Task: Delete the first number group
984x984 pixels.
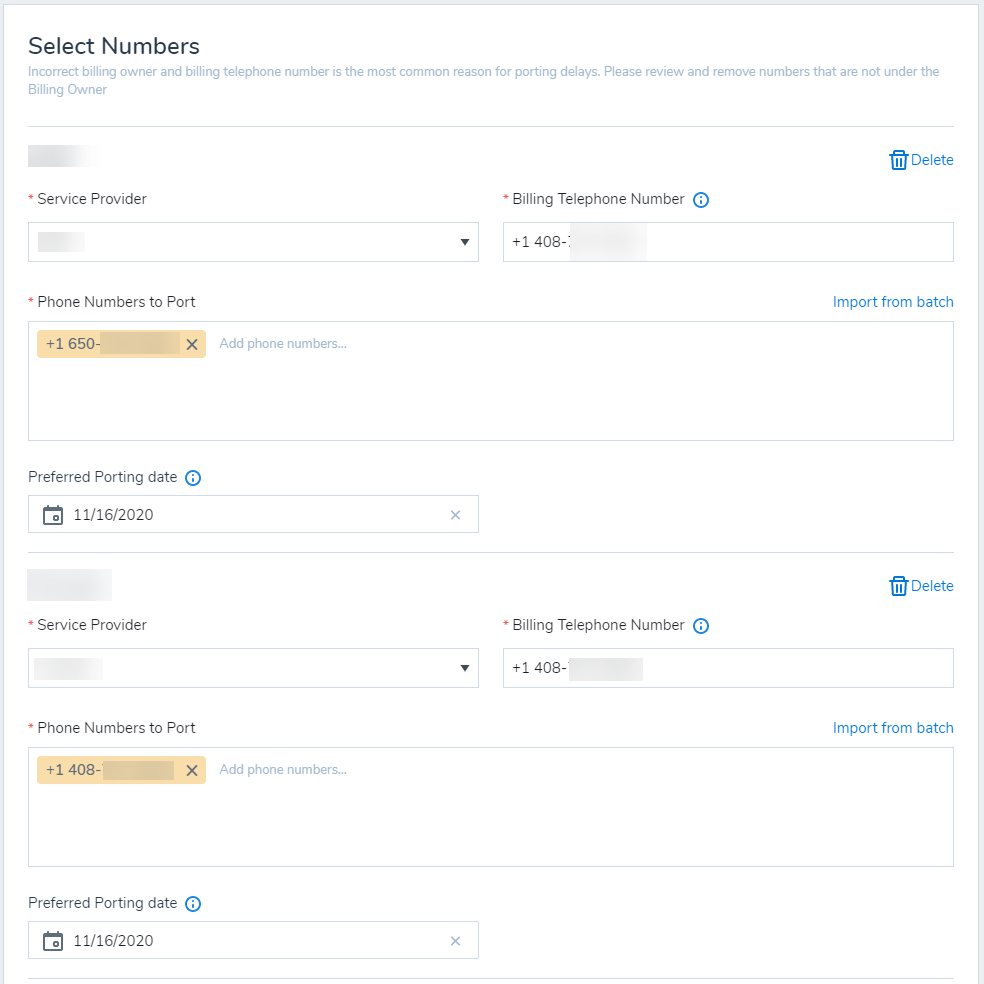Action: (x=921, y=160)
